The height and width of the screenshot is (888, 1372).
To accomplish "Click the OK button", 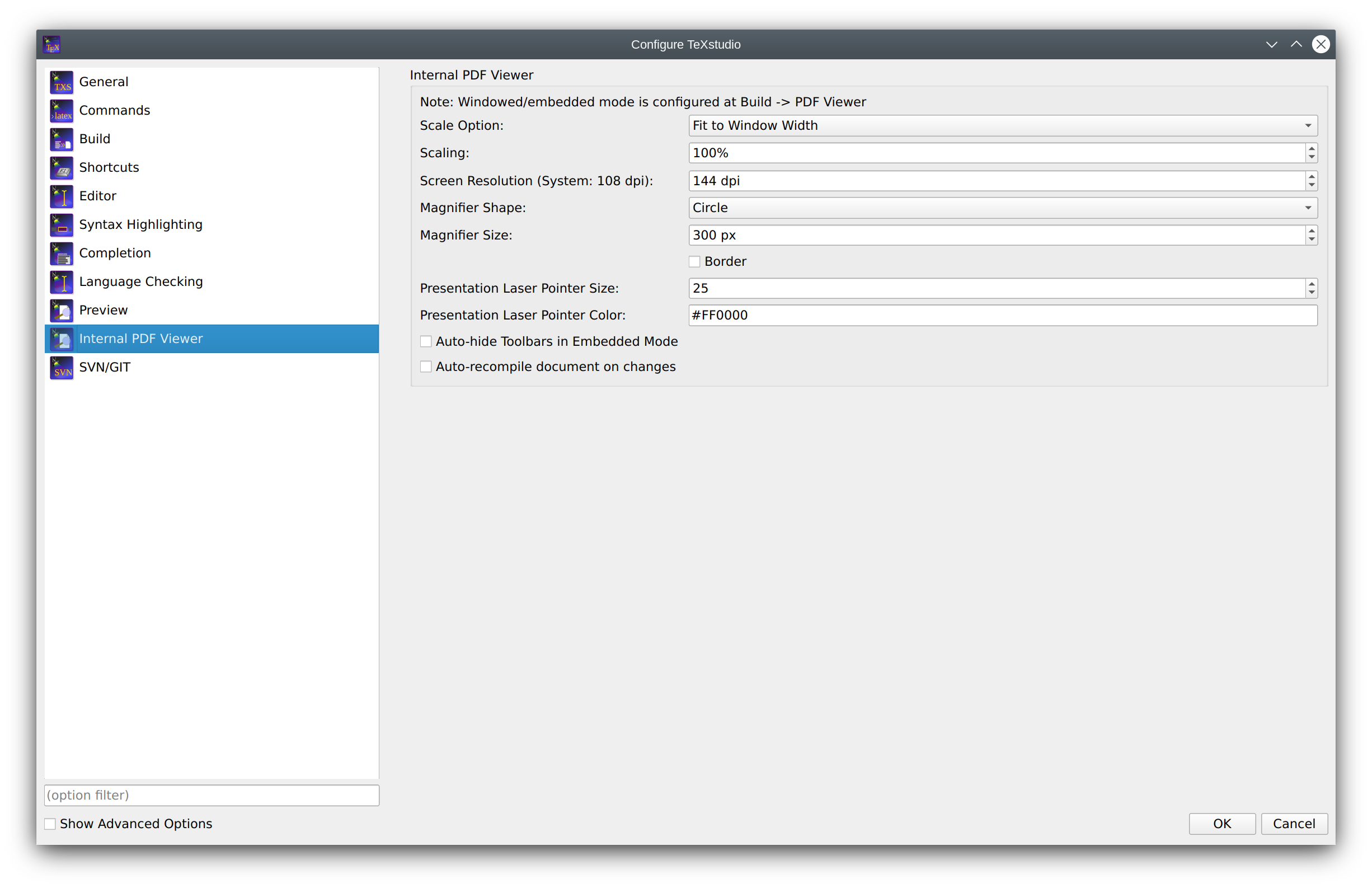I will [x=1221, y=824].
